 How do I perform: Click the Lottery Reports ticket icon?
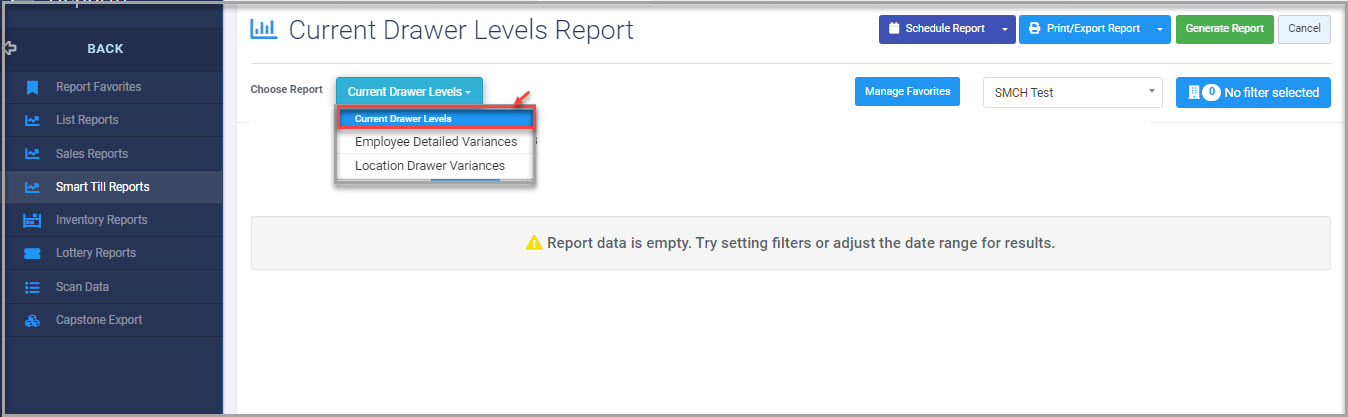pos(32,253)
